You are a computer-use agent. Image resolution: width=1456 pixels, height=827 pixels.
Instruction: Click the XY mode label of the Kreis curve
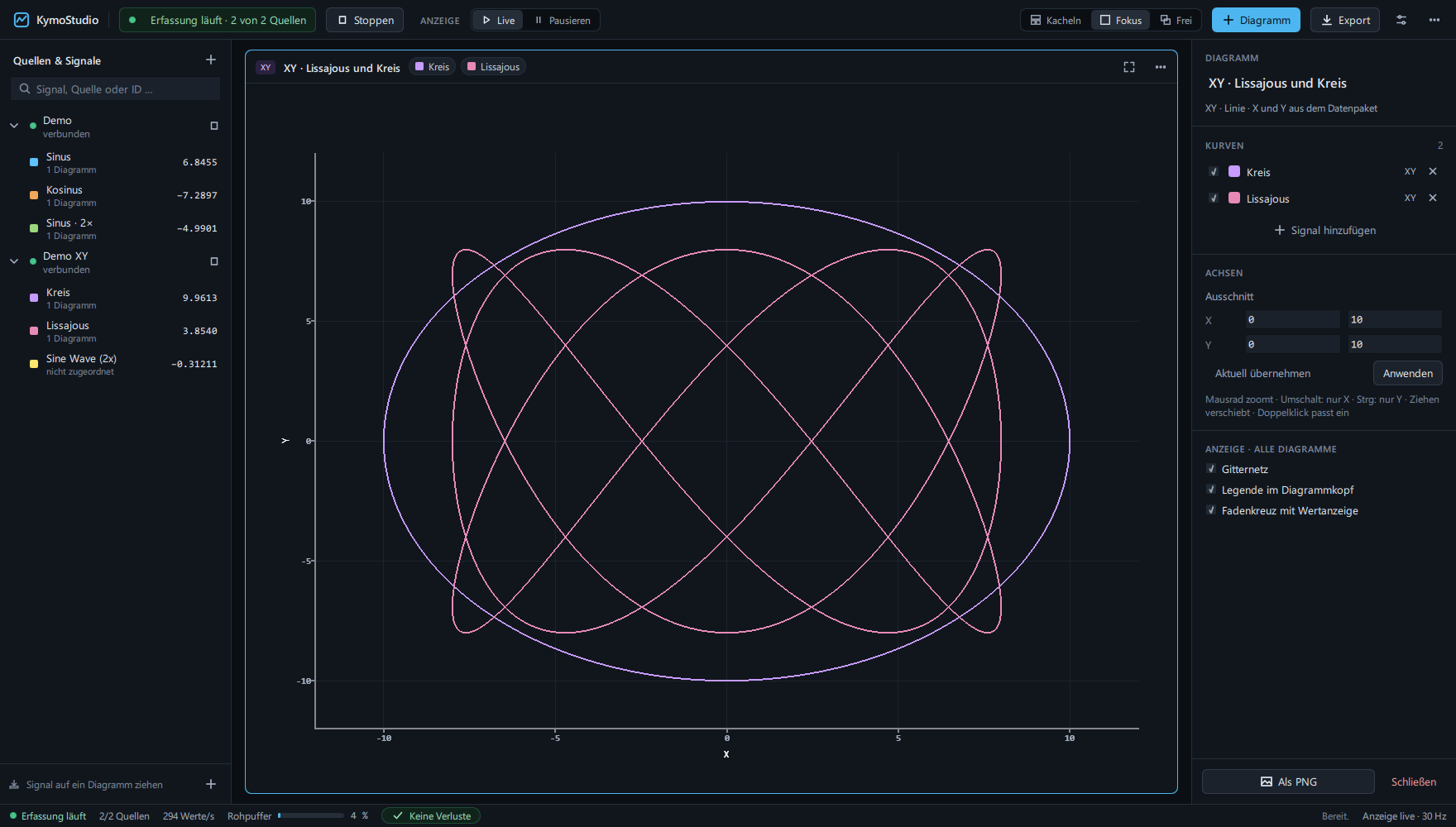[1410, 171]
